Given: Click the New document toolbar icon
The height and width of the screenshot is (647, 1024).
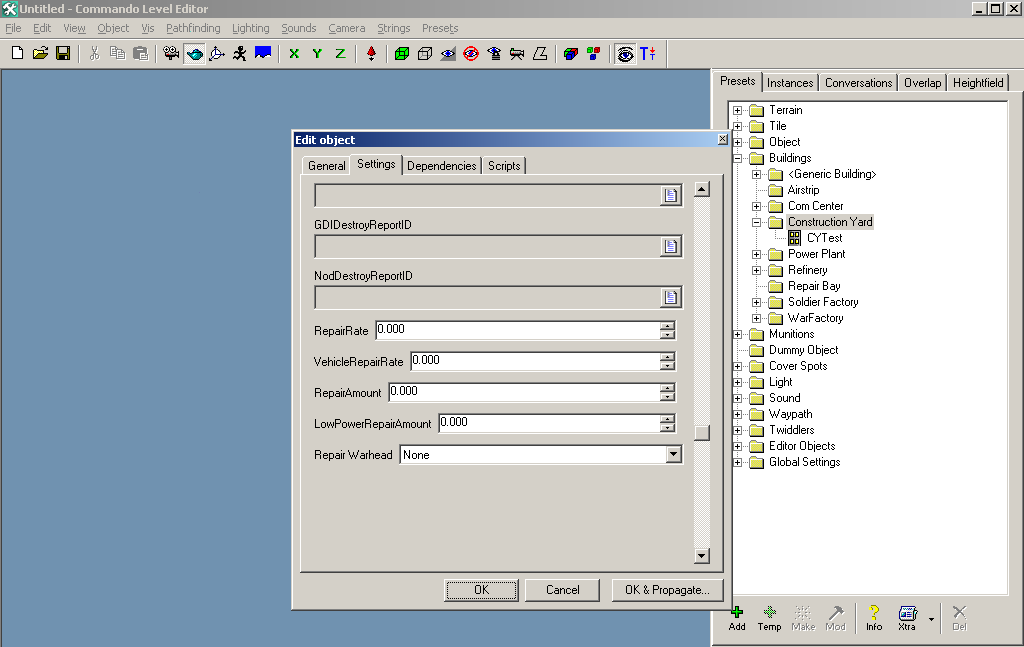Looking at the screenshot, I should [17, 53].
